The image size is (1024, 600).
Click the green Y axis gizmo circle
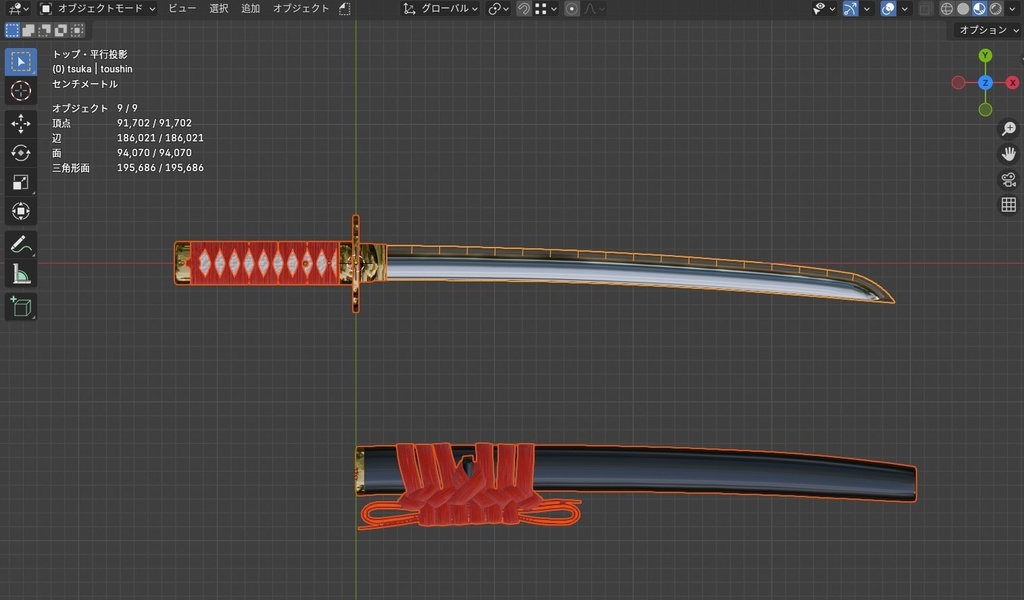[x=985, y=55]
